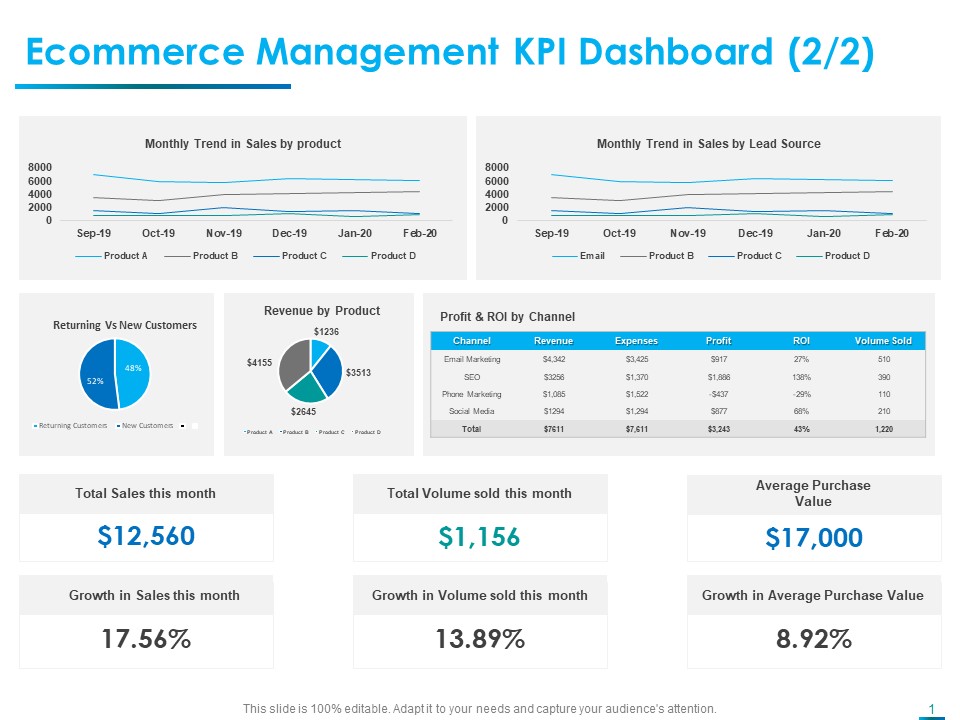Viewport: 960px width, 720px height.
Task: Select the Total row label in table
Action: (471, 429)
